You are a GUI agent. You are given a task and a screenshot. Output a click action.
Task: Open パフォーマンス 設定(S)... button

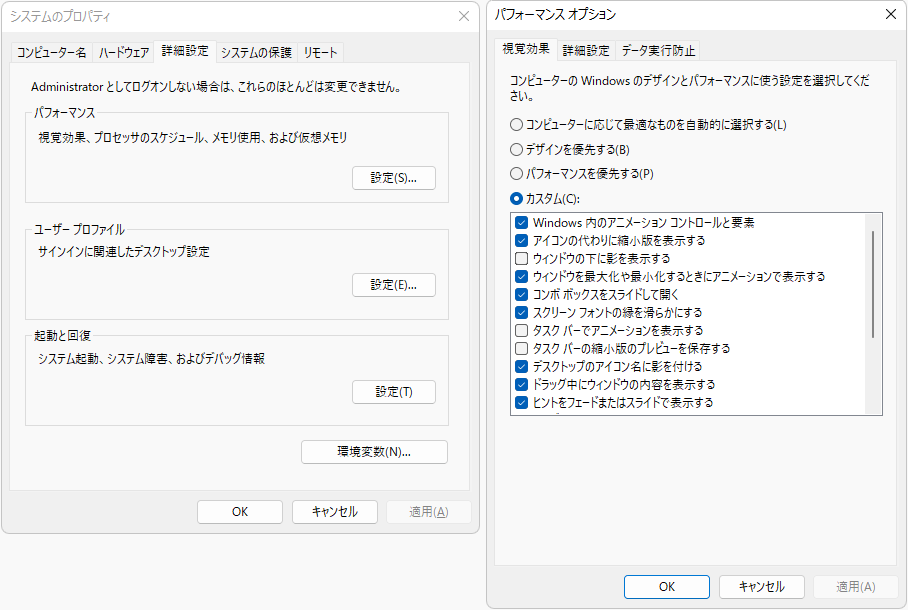(x=394, y=178)
